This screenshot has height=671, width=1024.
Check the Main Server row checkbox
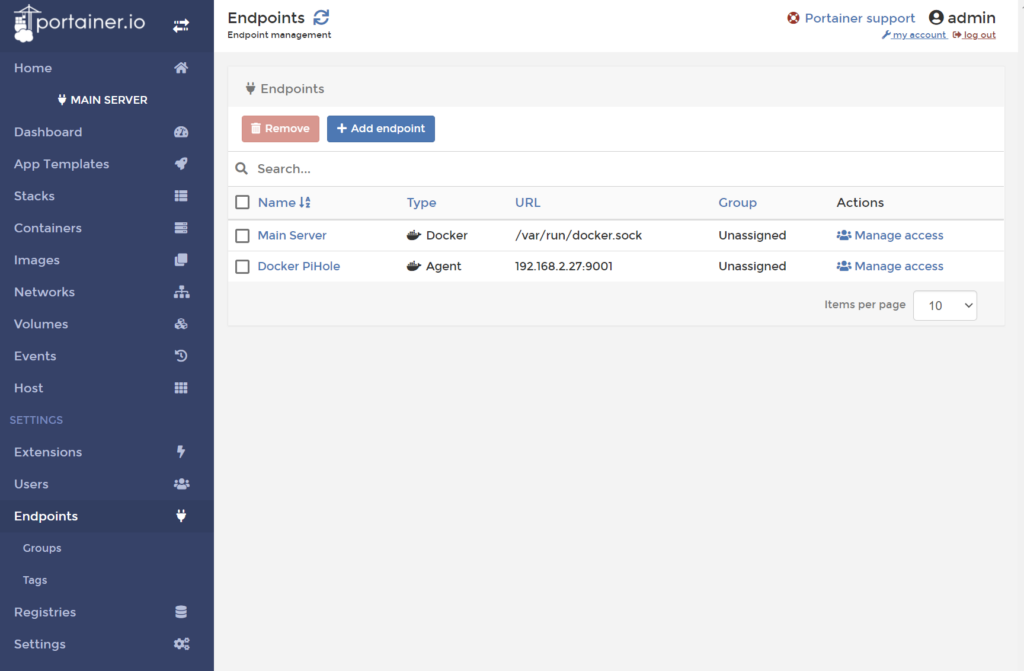(x=242, y=235)
